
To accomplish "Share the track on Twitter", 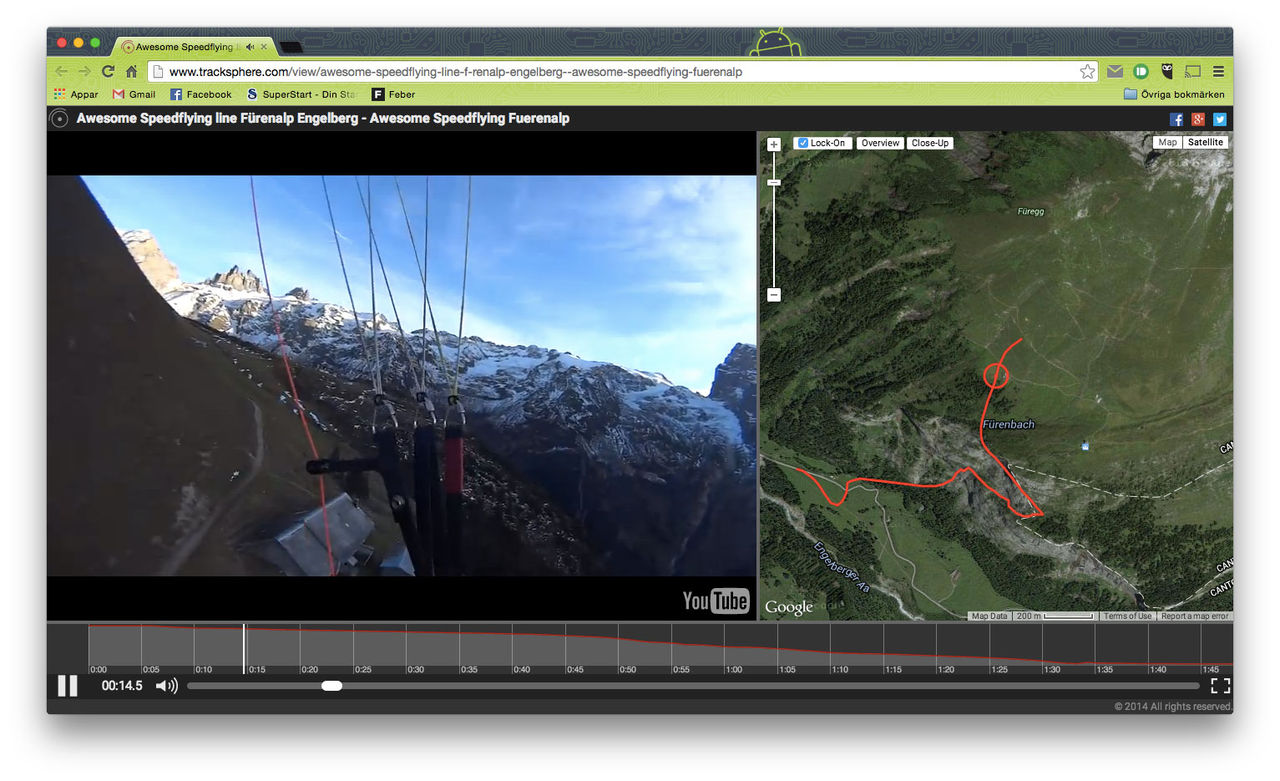I will 1219,118.
